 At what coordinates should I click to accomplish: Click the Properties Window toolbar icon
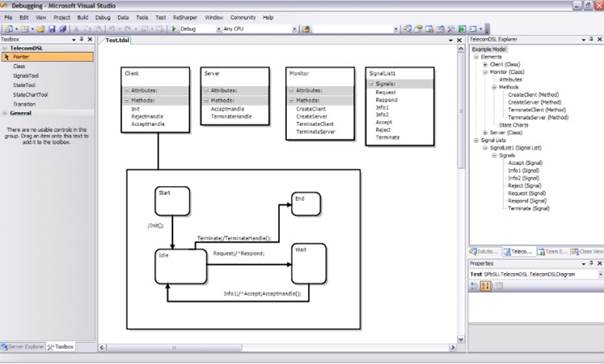[419, 29]
